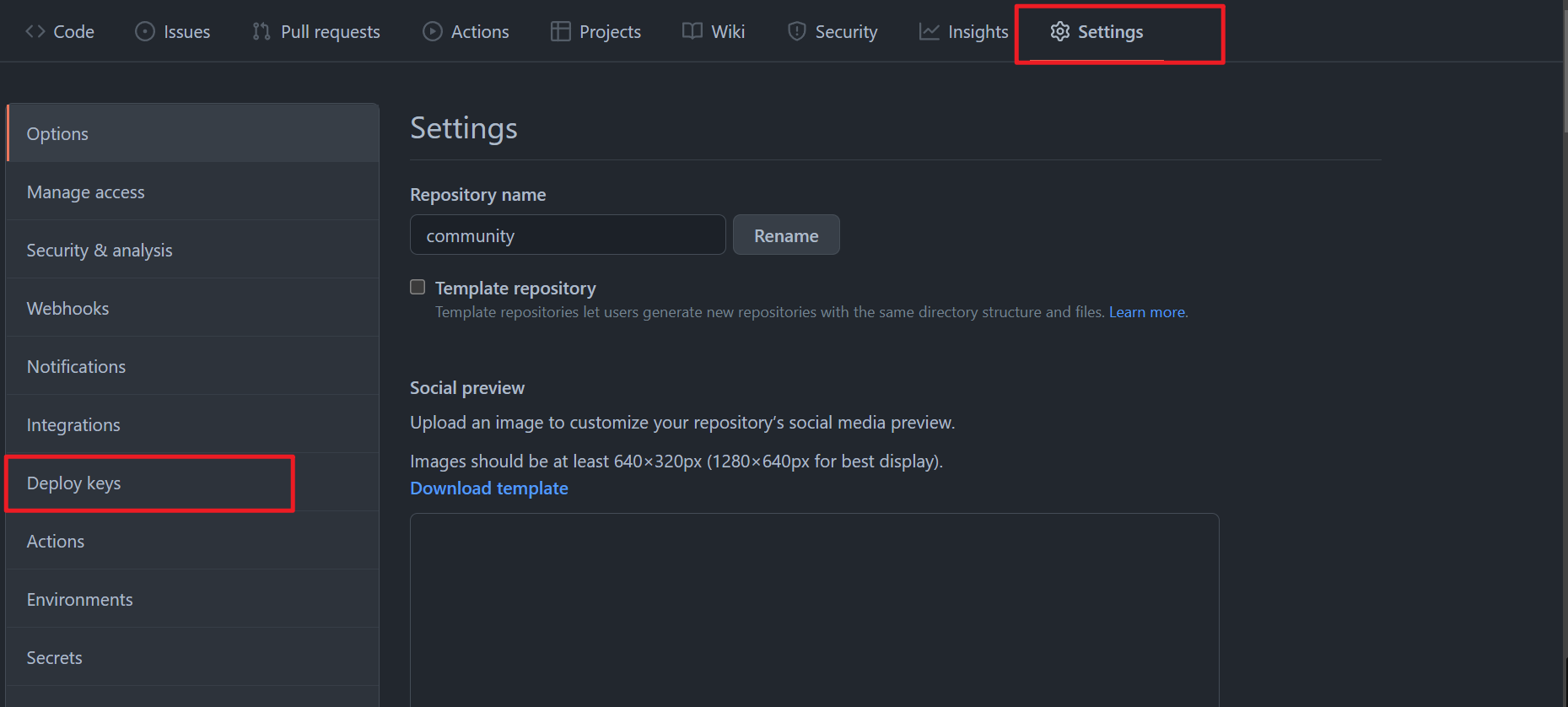Switch to Actions tab in top navigation

pyautogui.click(x=466, y=31)
